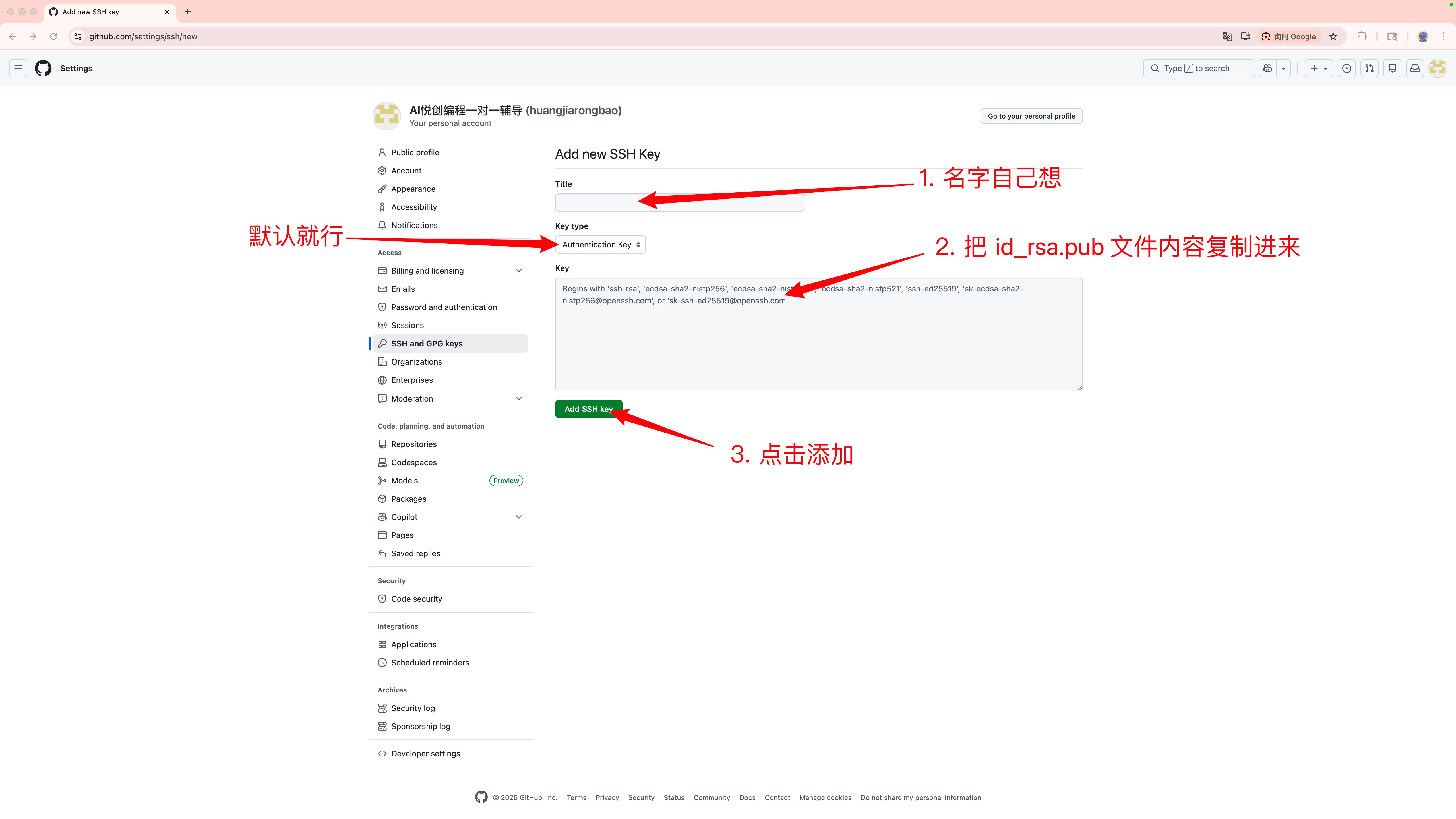Viewport: 1456px width, 819px height.
Task: Go to GitHub homepage via Octocat logo
Action: pyautogui.click(x=43, y=68)
